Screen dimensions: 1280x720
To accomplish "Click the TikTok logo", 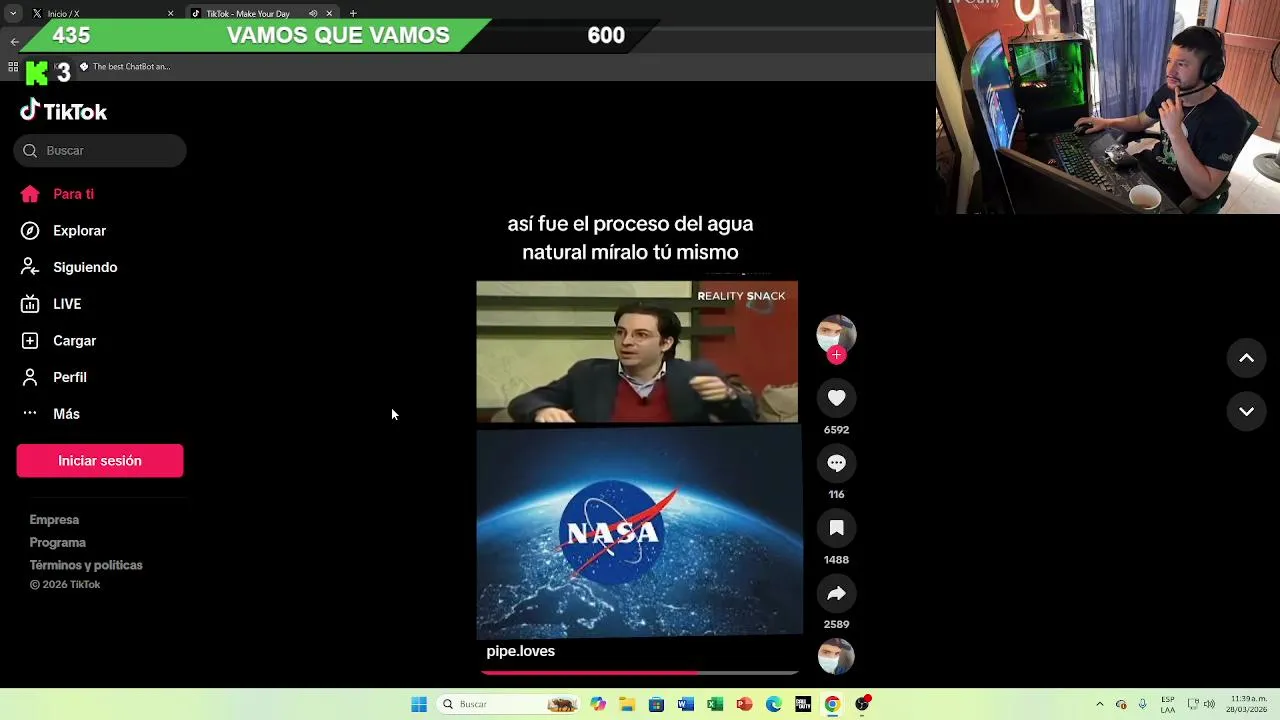I will 63,111.
